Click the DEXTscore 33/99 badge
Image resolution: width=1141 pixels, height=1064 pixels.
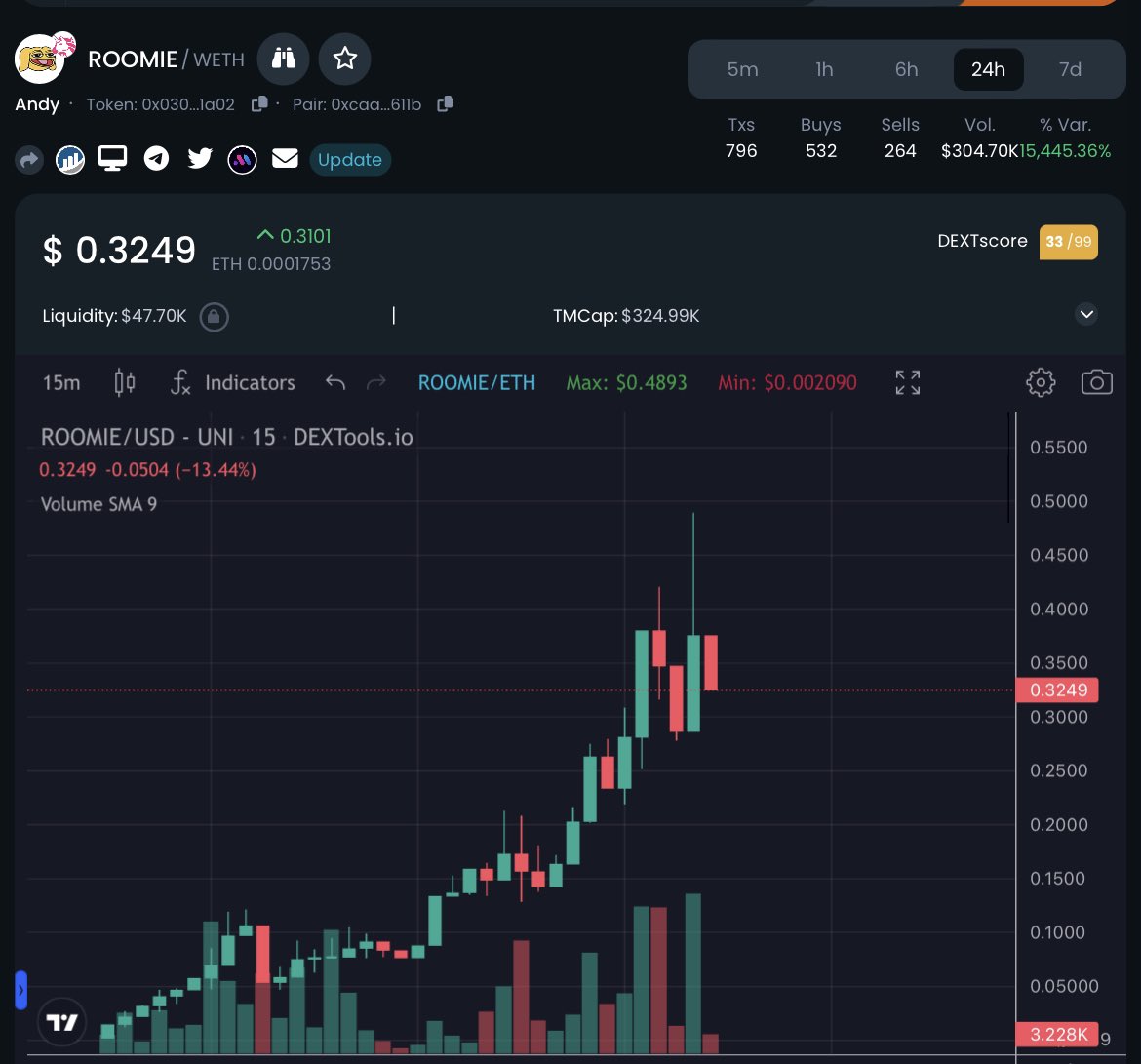pos(1068,242)
